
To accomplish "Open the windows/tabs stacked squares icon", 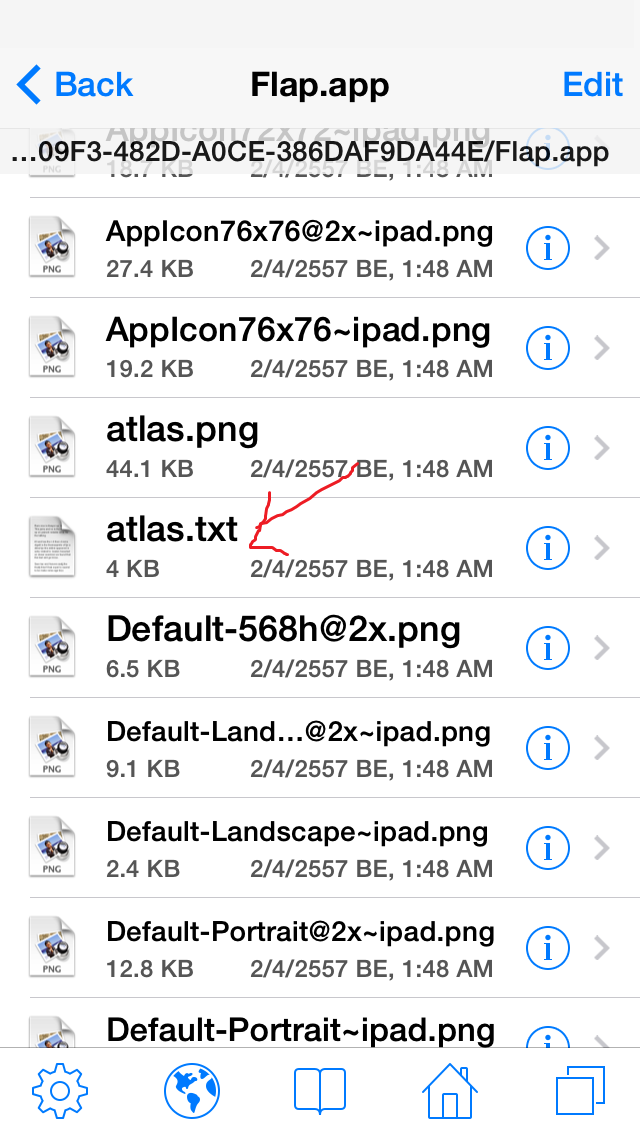I will coord(581,1090).
